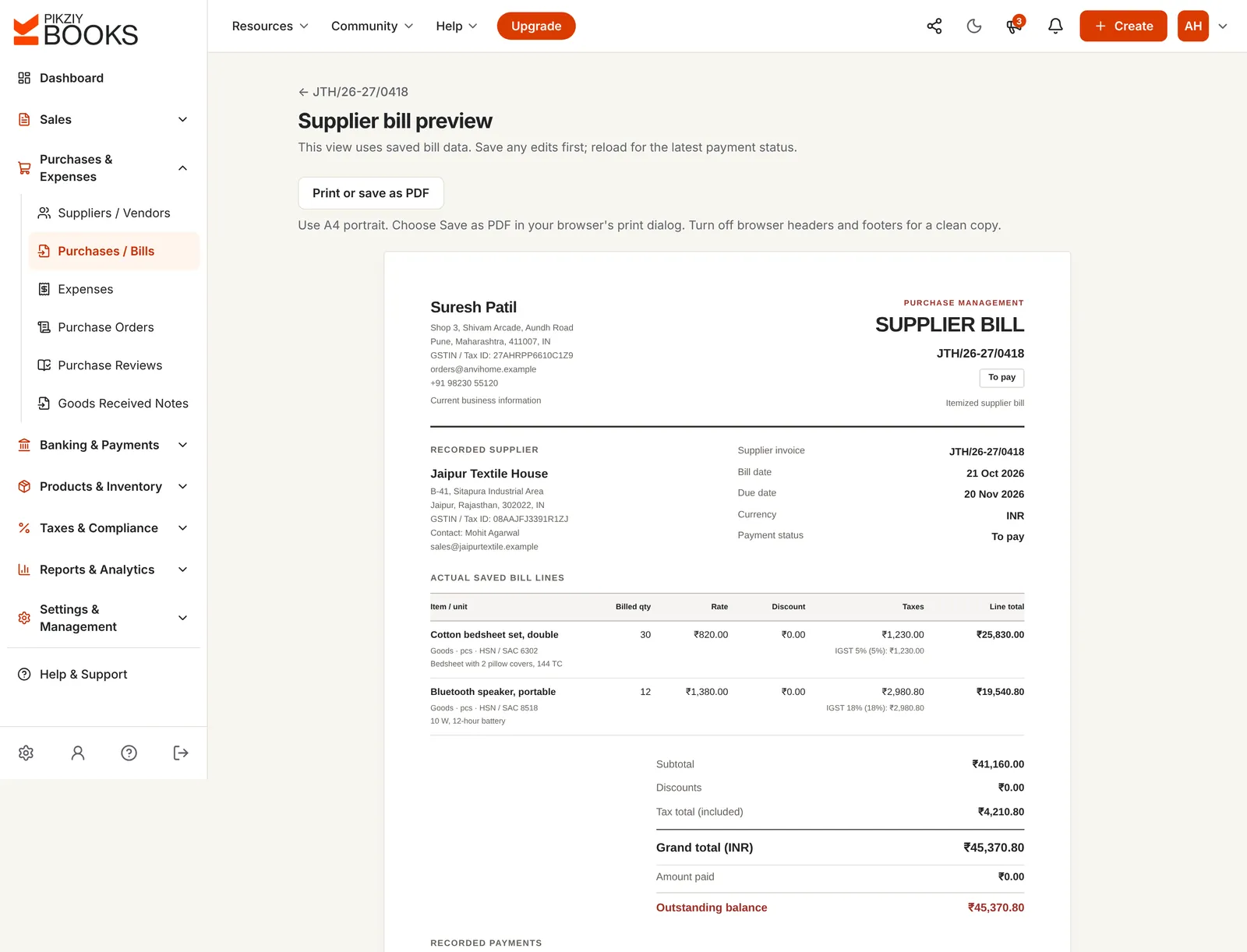Open Goods Received Notes
The width and height of the screenshot is (1247, 952).
pyautogui.click(x=114, y=404)
